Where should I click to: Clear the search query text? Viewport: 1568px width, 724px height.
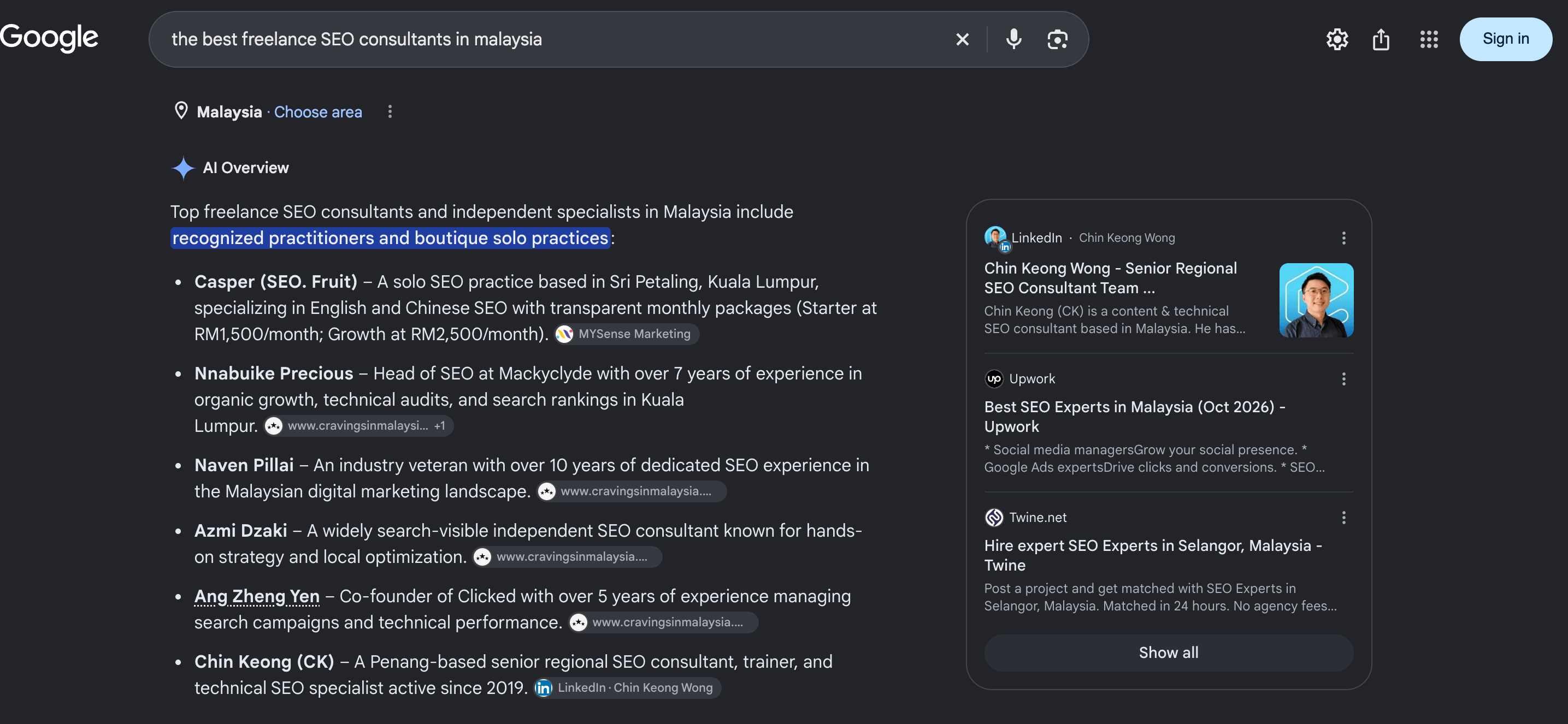[x=962, y=39]
